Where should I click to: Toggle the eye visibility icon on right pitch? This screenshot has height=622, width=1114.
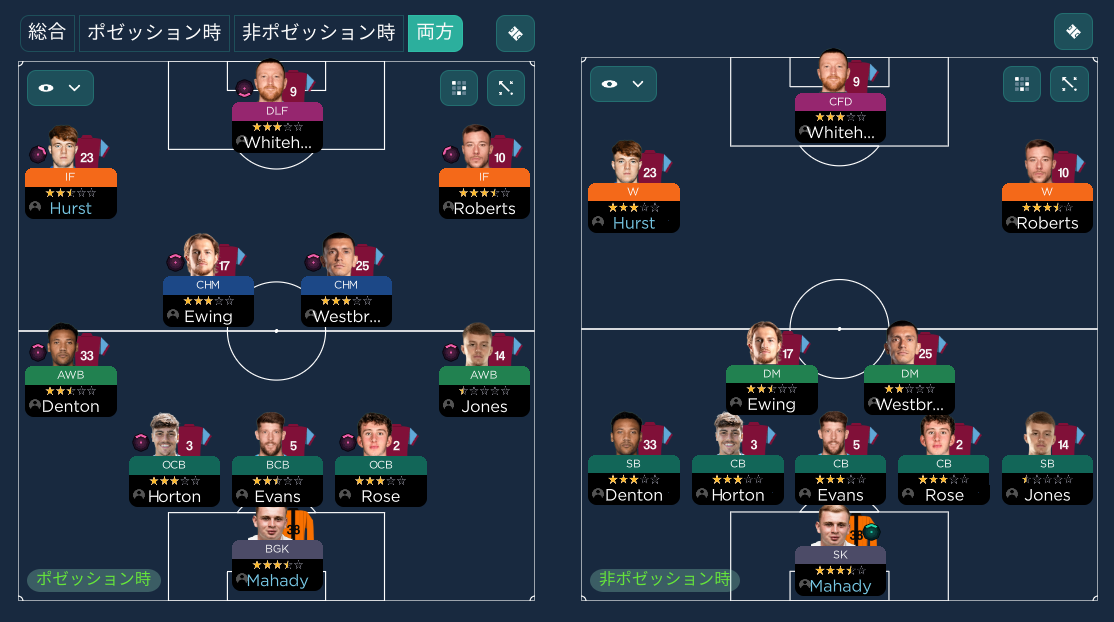point(610,84)
